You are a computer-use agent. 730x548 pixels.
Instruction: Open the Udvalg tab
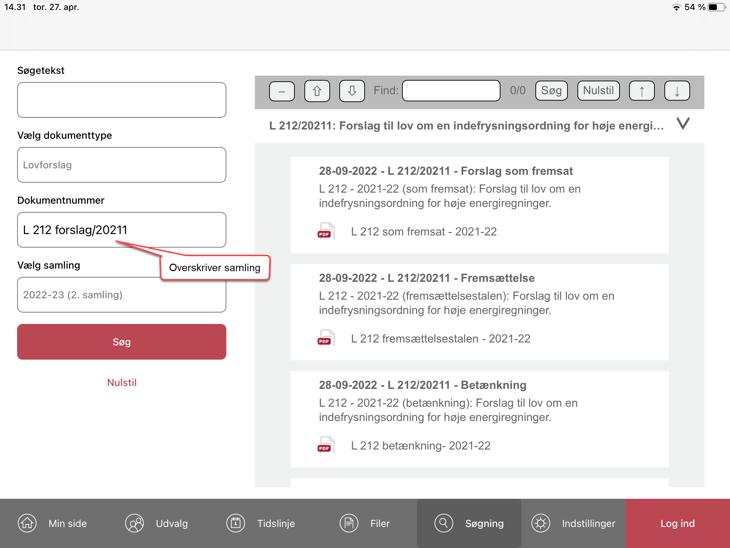tap(156, 523)
